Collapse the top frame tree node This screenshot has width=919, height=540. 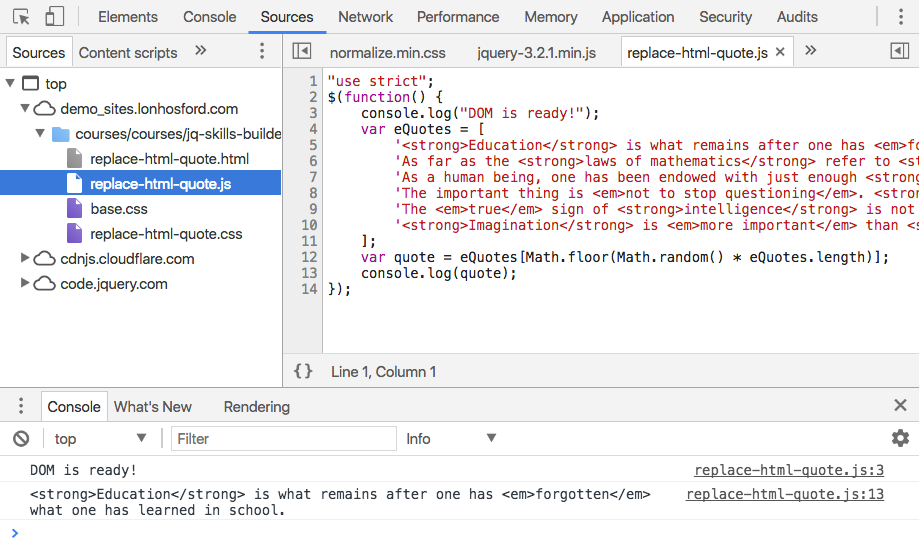tap(10, 83)
